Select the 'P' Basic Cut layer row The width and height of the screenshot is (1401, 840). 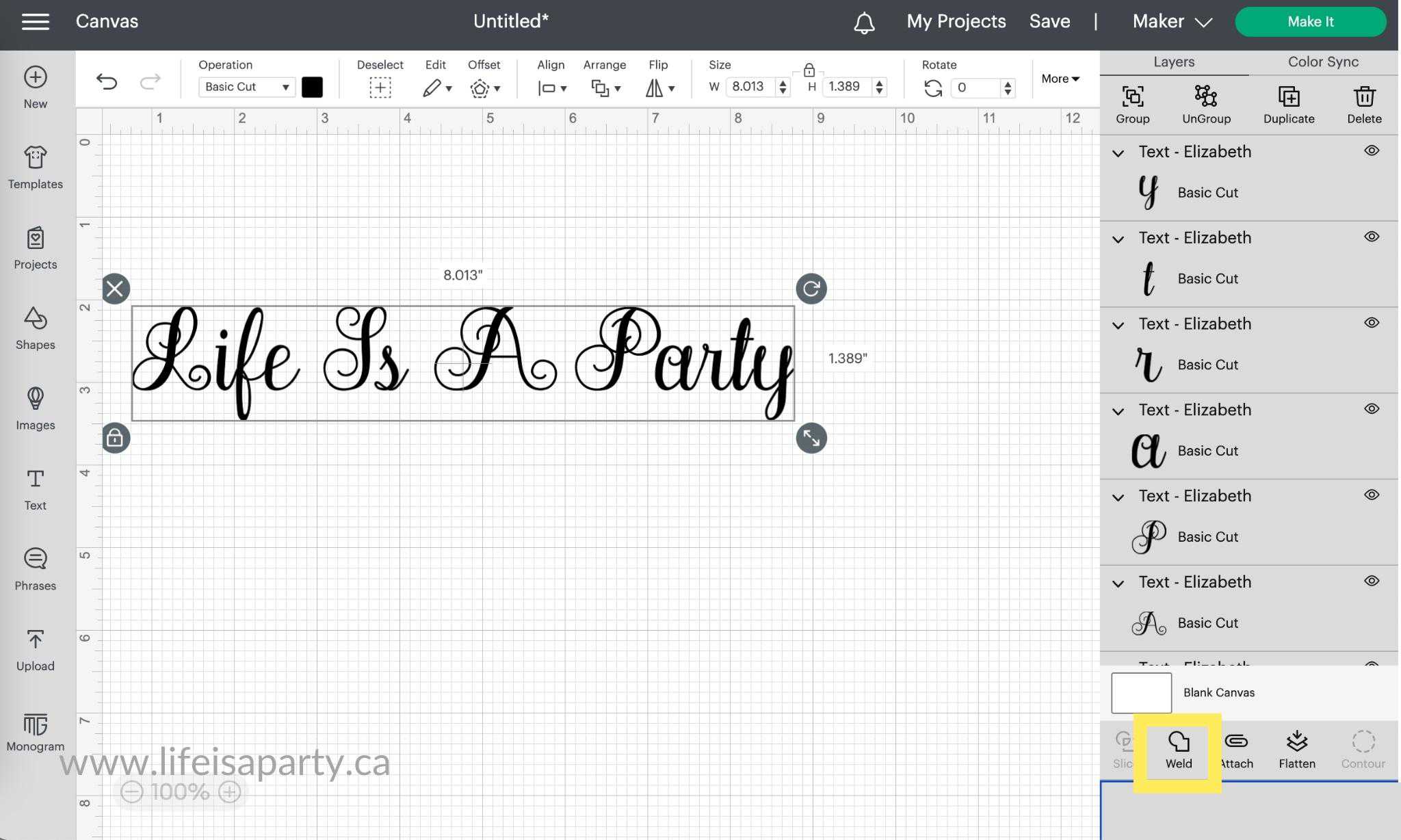click(1248, 537)
